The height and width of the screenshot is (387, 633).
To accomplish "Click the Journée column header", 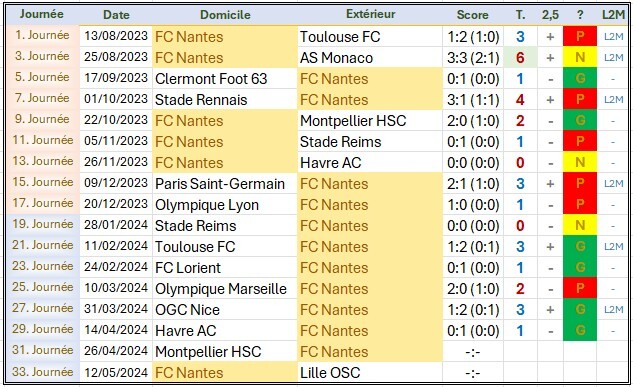I will click(42, 14).
